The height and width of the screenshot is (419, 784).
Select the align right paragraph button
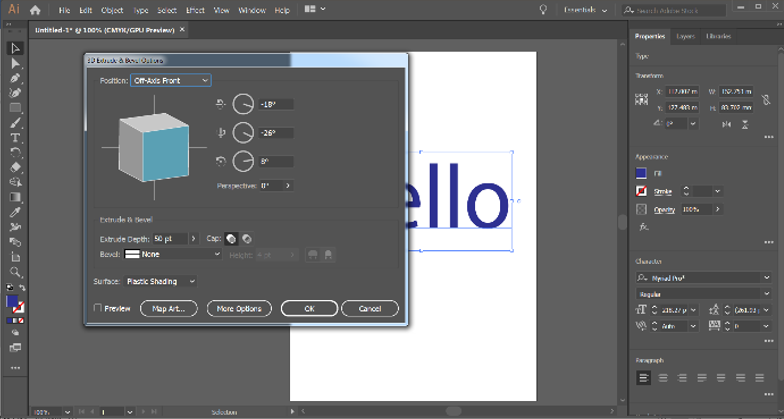682,378
